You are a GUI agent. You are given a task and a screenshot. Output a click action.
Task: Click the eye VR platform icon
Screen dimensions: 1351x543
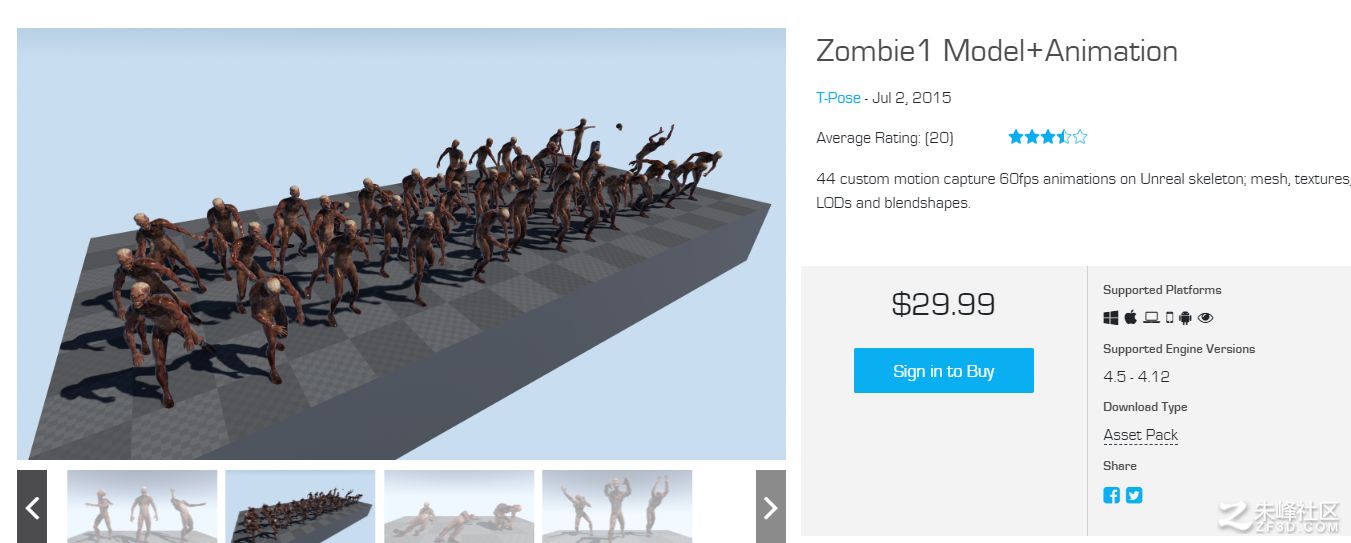click(1205, 318)
